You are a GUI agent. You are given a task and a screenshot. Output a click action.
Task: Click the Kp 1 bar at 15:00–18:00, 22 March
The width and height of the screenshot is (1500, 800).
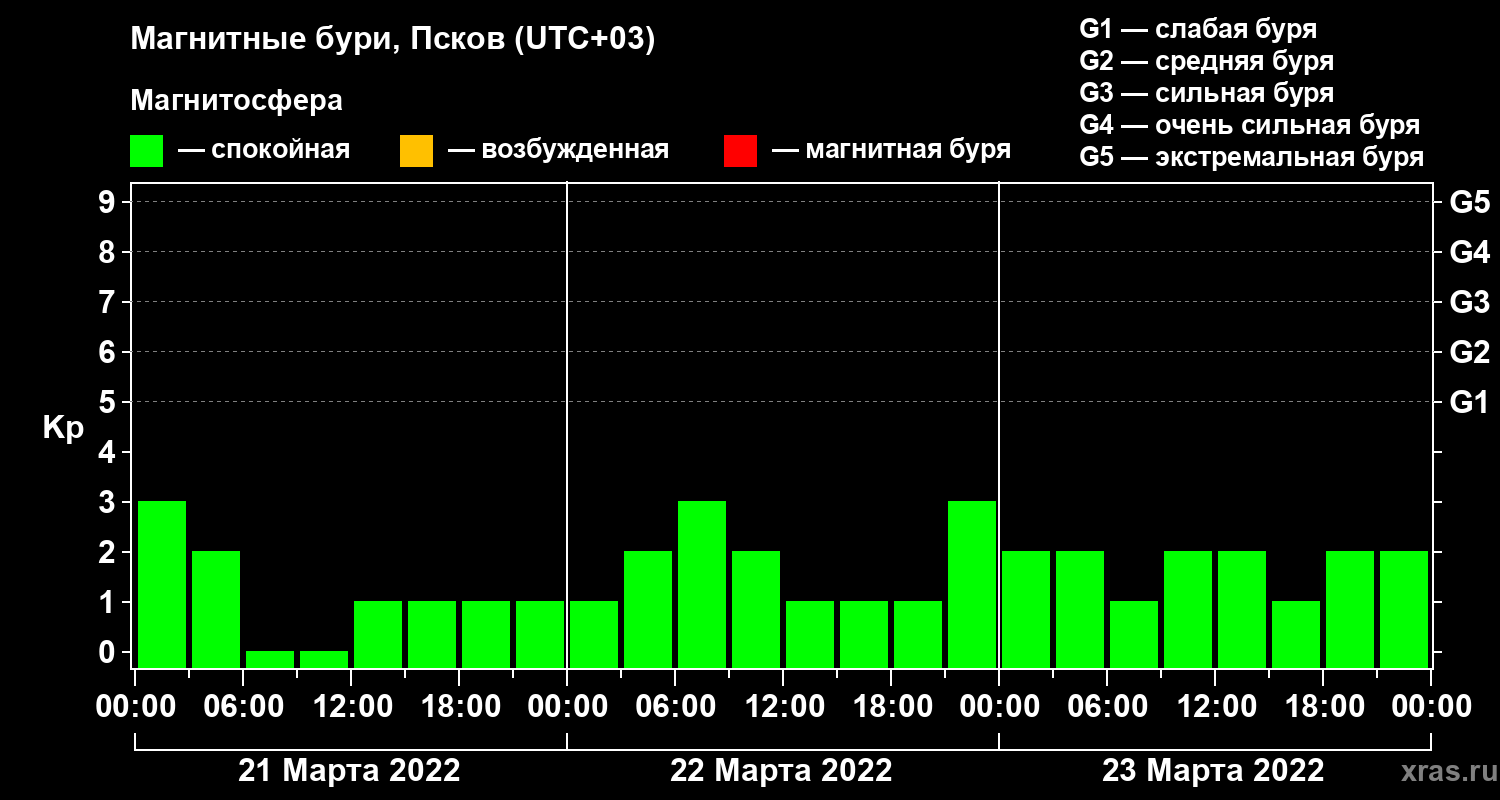click(x=864, y=634)
